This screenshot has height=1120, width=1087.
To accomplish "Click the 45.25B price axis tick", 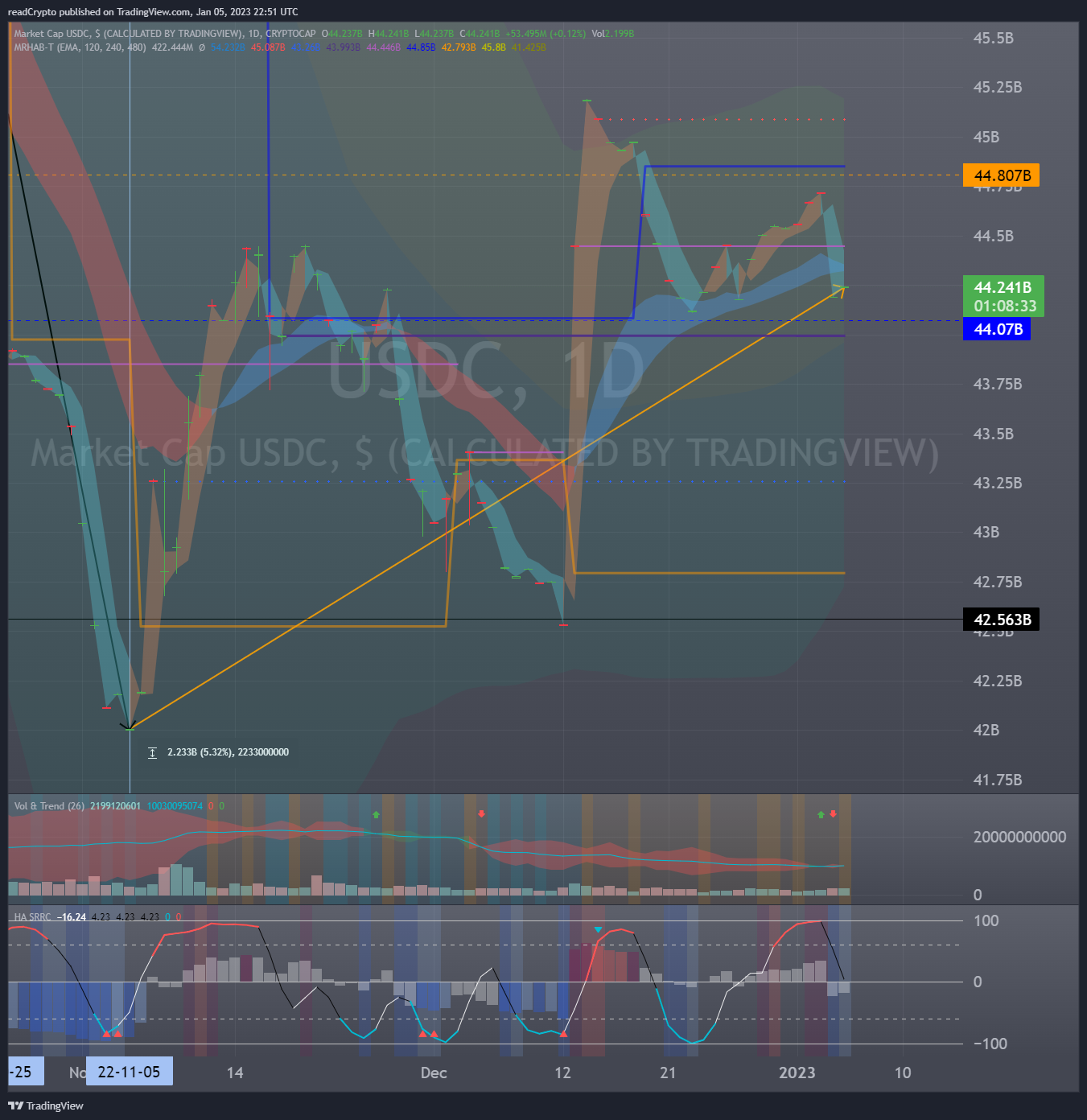I will click(998, 87).
